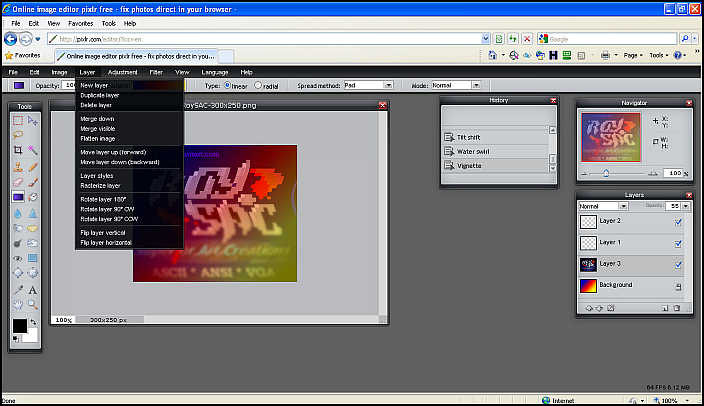Viewport: 704px width, 406px height.
Task: Expand the browser address bar dropdown
Action: tap(485, 39)
